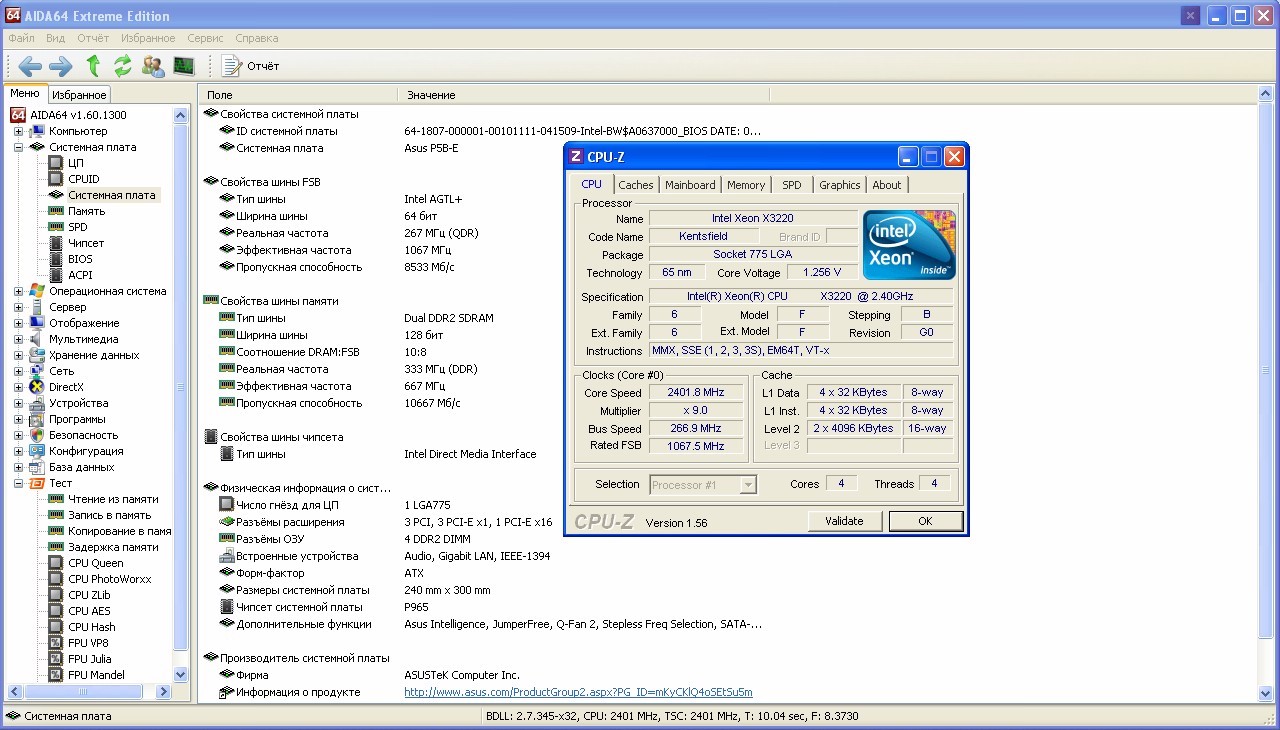The width and height of the screenshot is (1280, 730).
Task: Select Чипсет in the sidebar tree
Action: pos(86,243)
